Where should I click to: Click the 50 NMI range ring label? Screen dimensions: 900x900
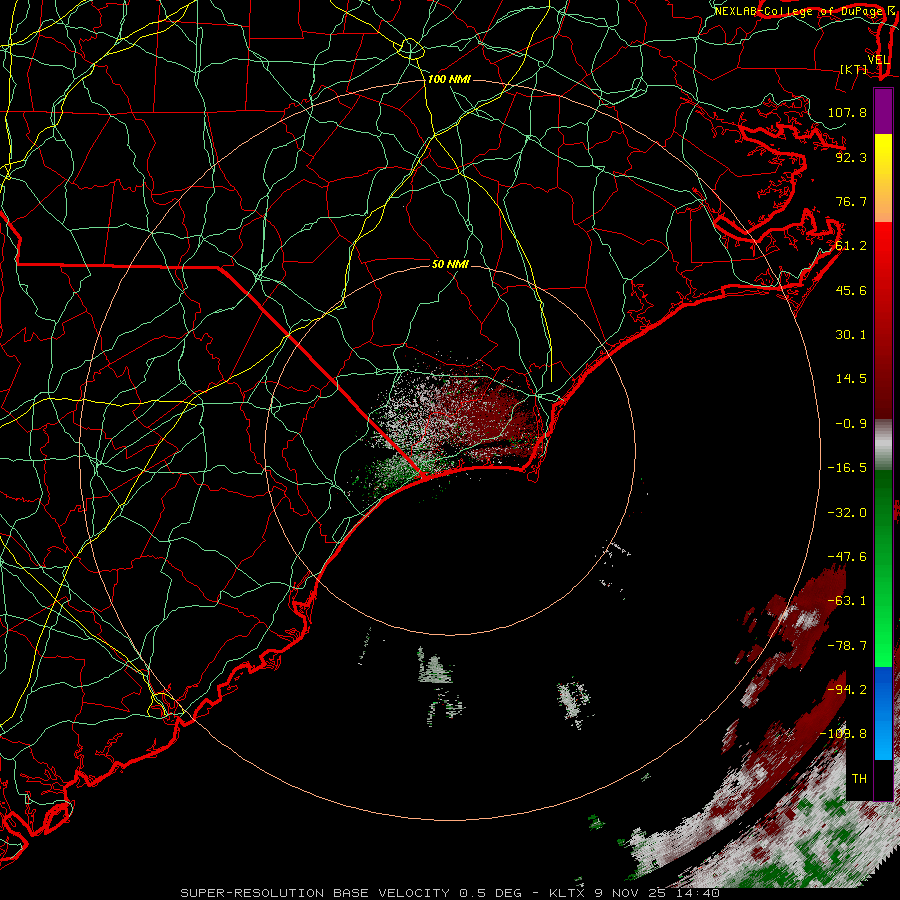pos(450,264)
